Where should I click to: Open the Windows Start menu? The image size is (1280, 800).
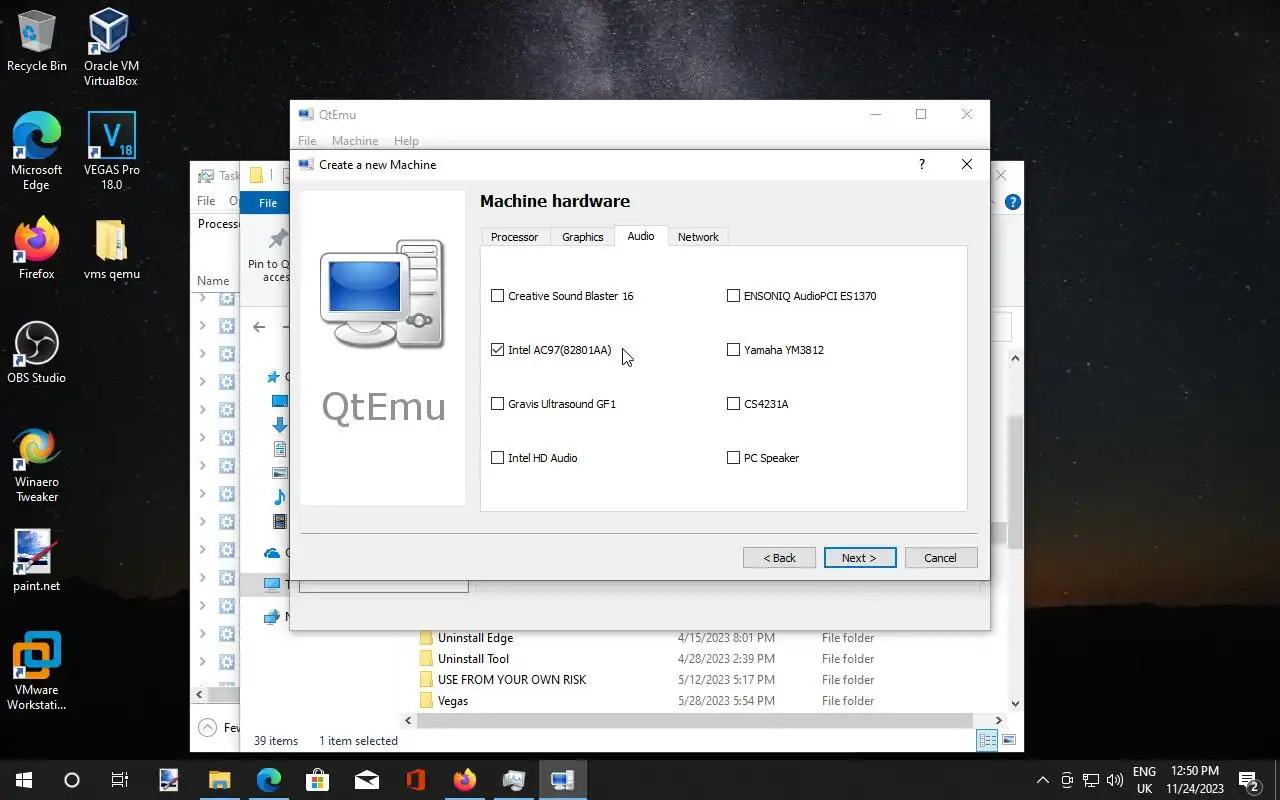[24, 780]
